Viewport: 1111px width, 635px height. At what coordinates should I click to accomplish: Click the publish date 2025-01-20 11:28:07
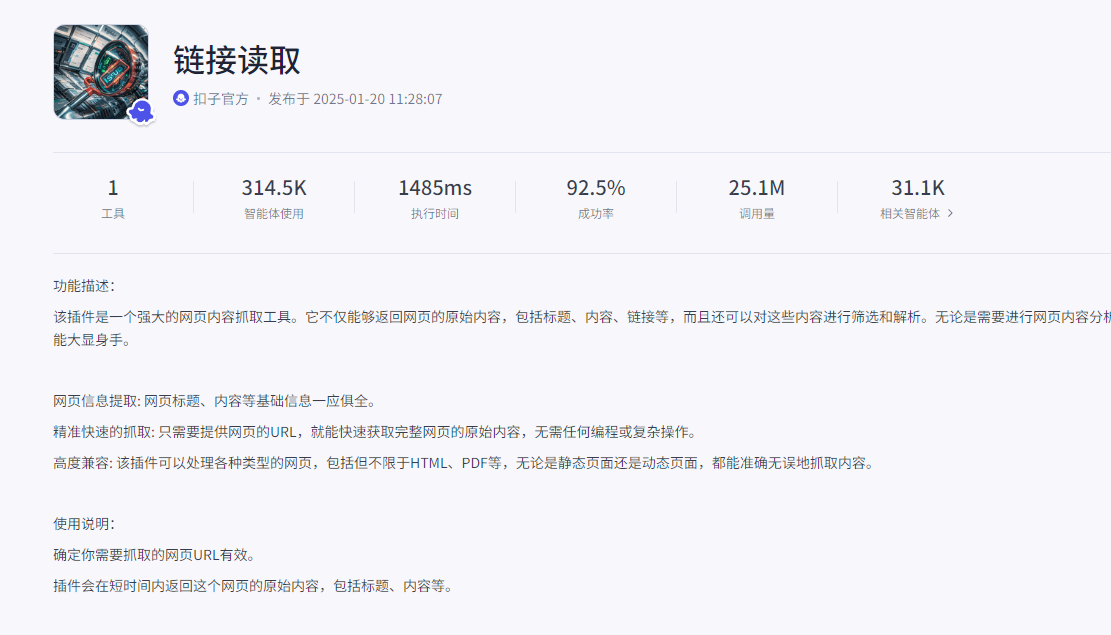(378, 99)
